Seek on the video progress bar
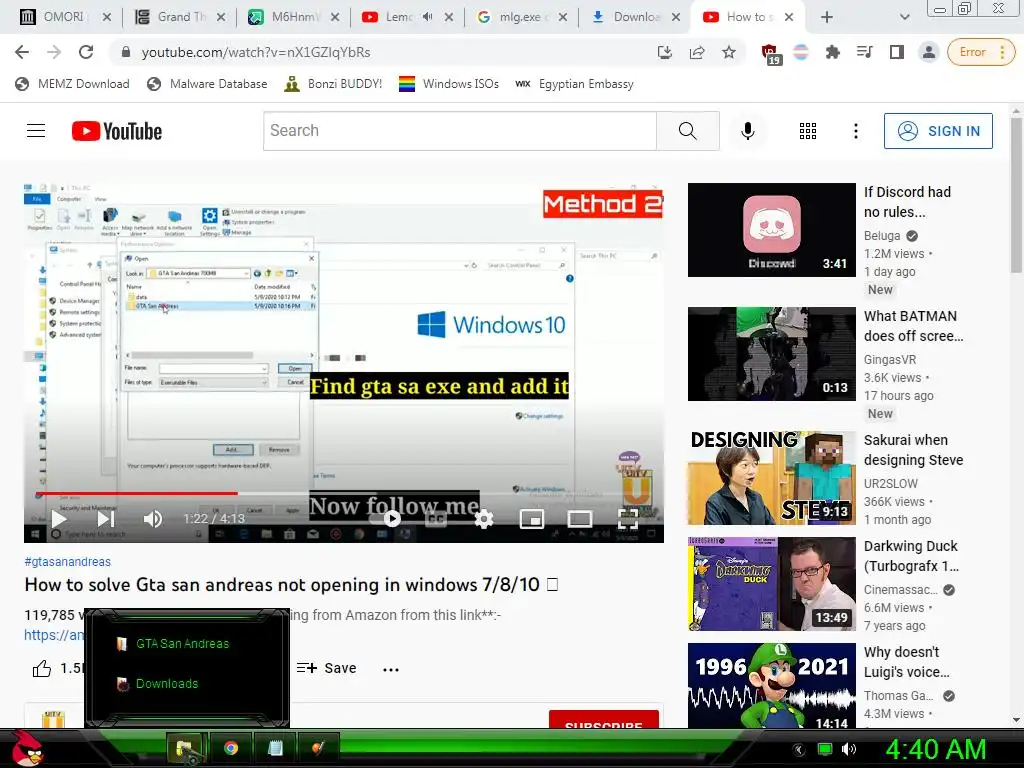The image size is (1024, 768). pos(344,493)
